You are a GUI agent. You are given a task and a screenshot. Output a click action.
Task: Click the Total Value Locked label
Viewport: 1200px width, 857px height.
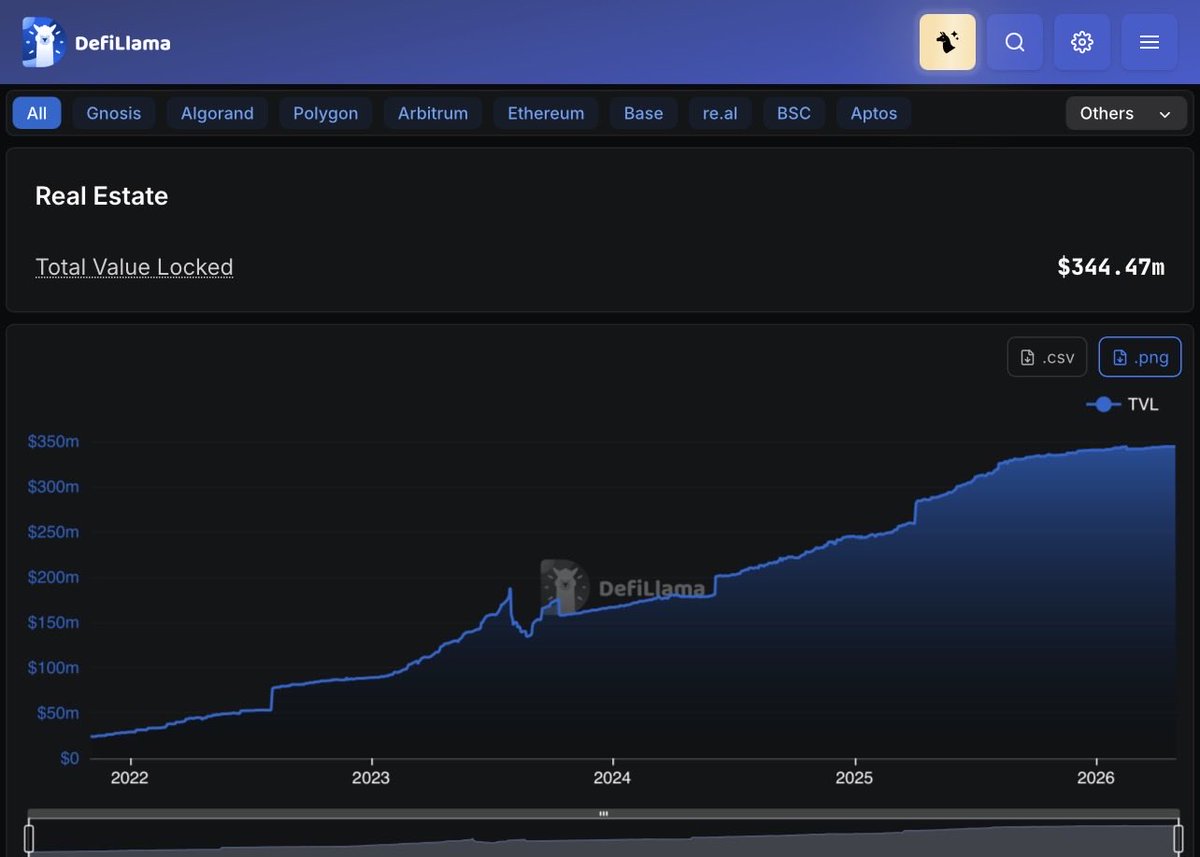[x=134, y=267]
